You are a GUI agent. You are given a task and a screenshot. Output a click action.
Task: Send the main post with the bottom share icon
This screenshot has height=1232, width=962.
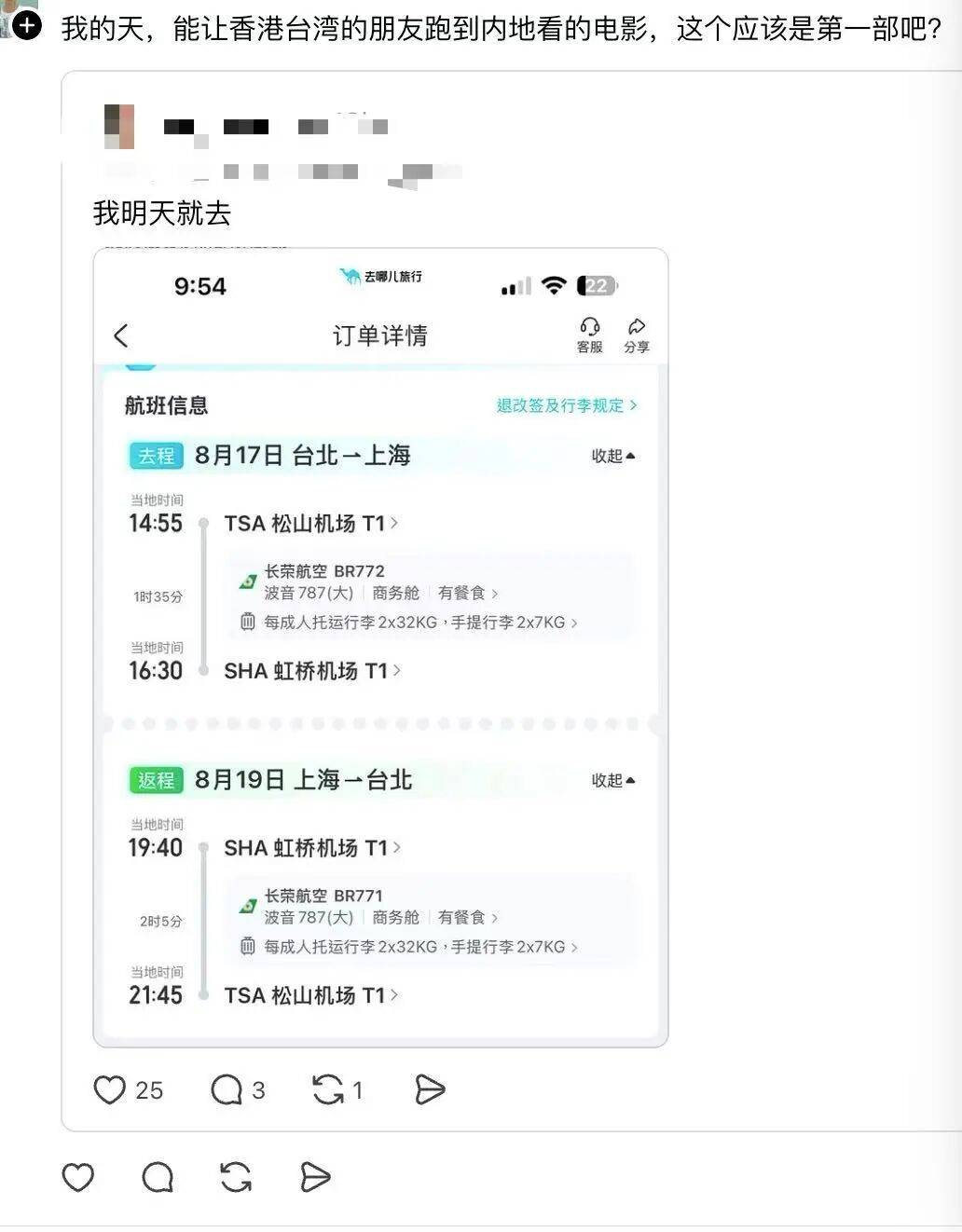315,1177
